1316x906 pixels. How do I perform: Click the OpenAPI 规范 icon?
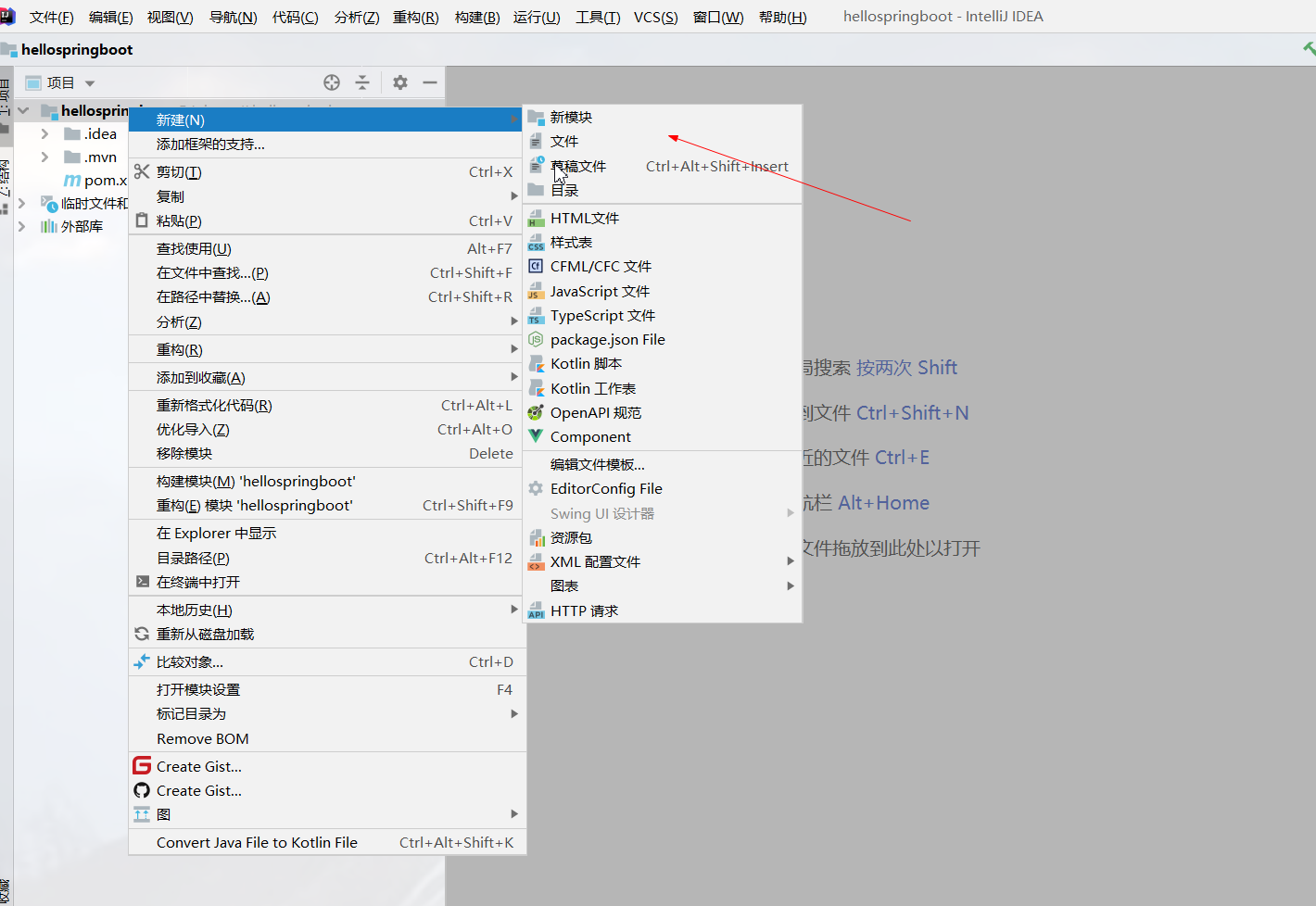[536, 412]
